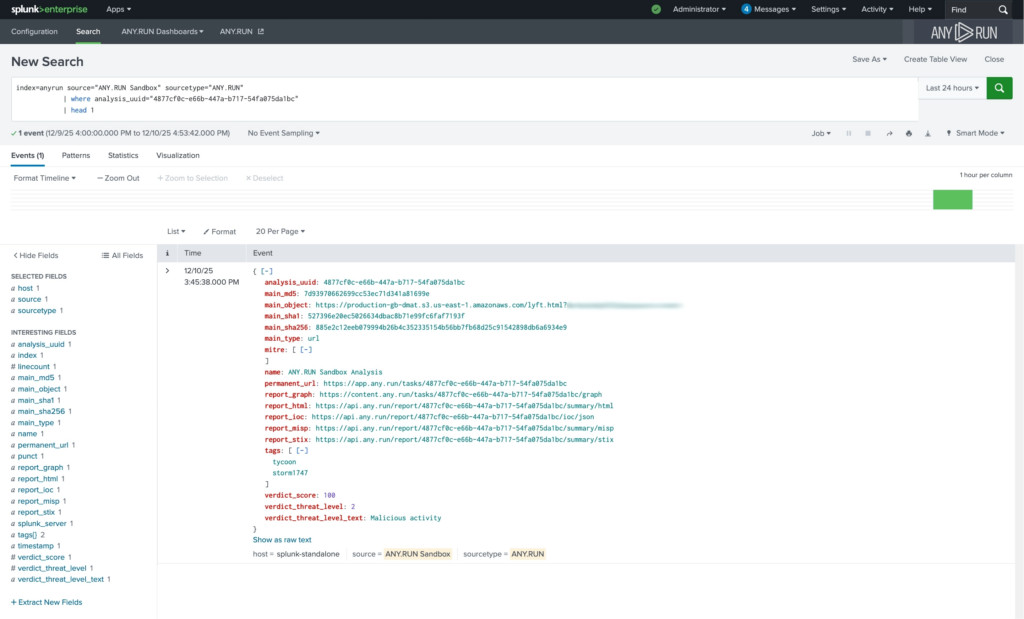This screenshot has height=619, width=1024.
Task: Share the search job
Action: (x=890, y=133)
